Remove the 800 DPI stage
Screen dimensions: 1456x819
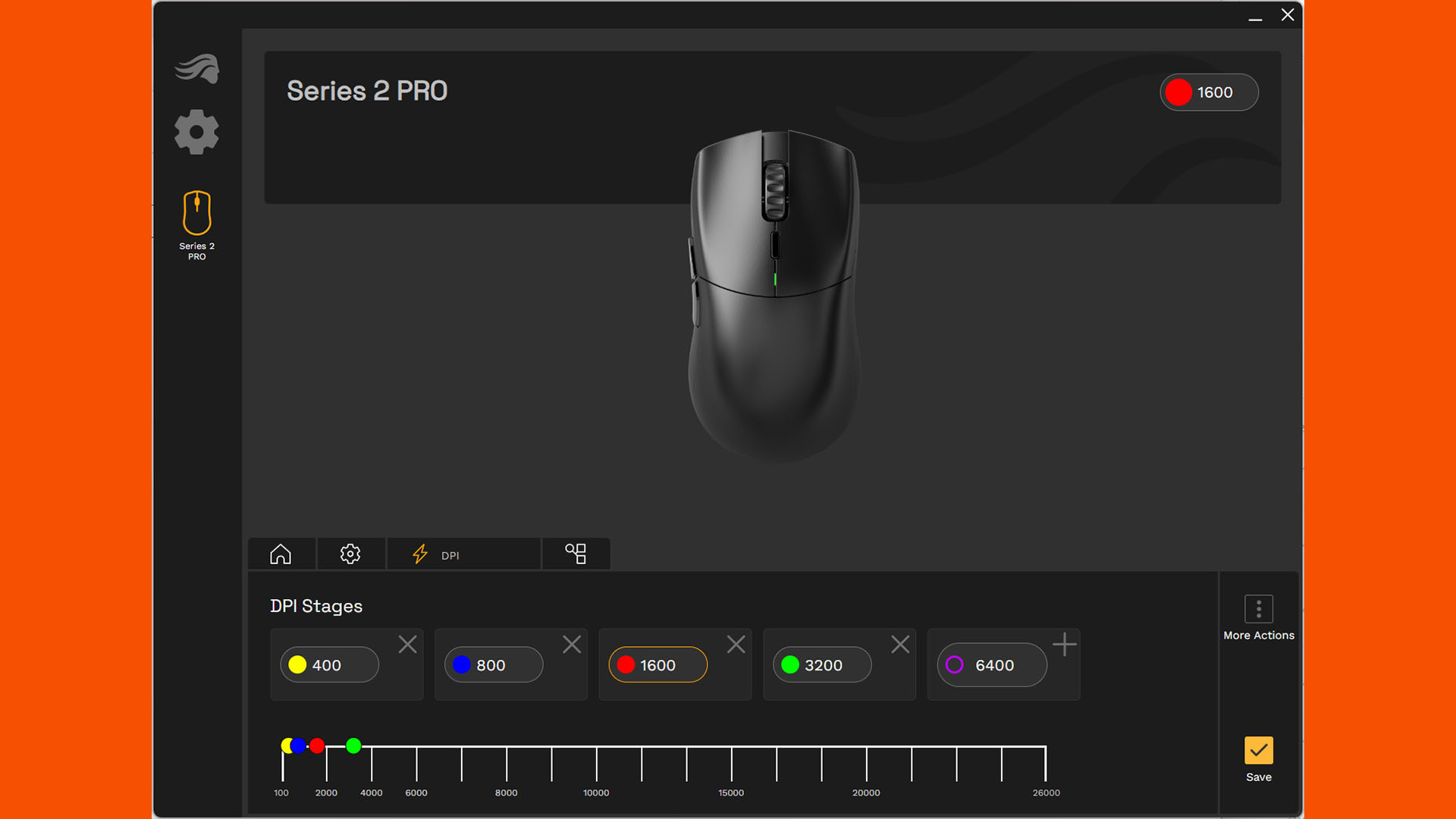coord(571,644)
